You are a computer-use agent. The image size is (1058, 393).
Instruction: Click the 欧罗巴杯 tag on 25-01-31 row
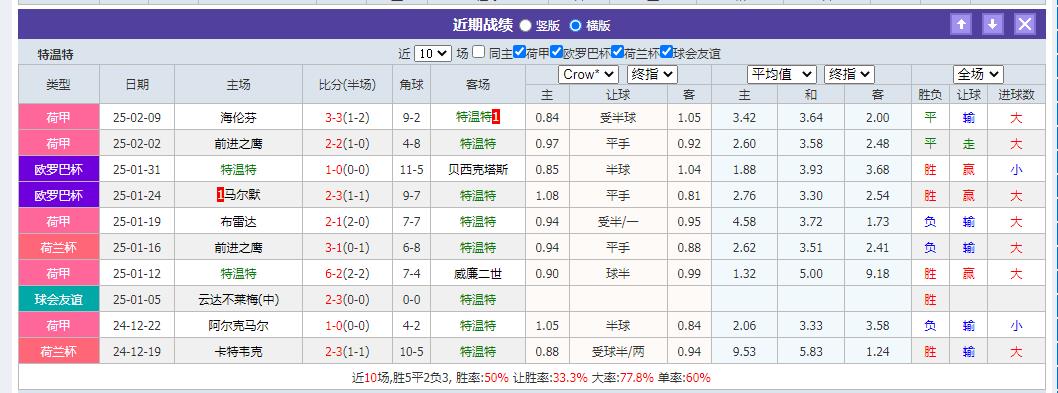tap(59, 169)
